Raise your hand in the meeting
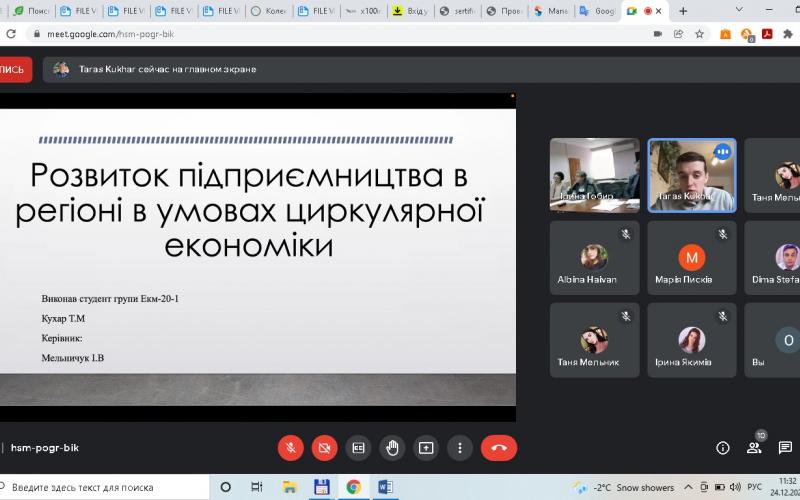The image size is (800, 500). [x=392, y=448]
